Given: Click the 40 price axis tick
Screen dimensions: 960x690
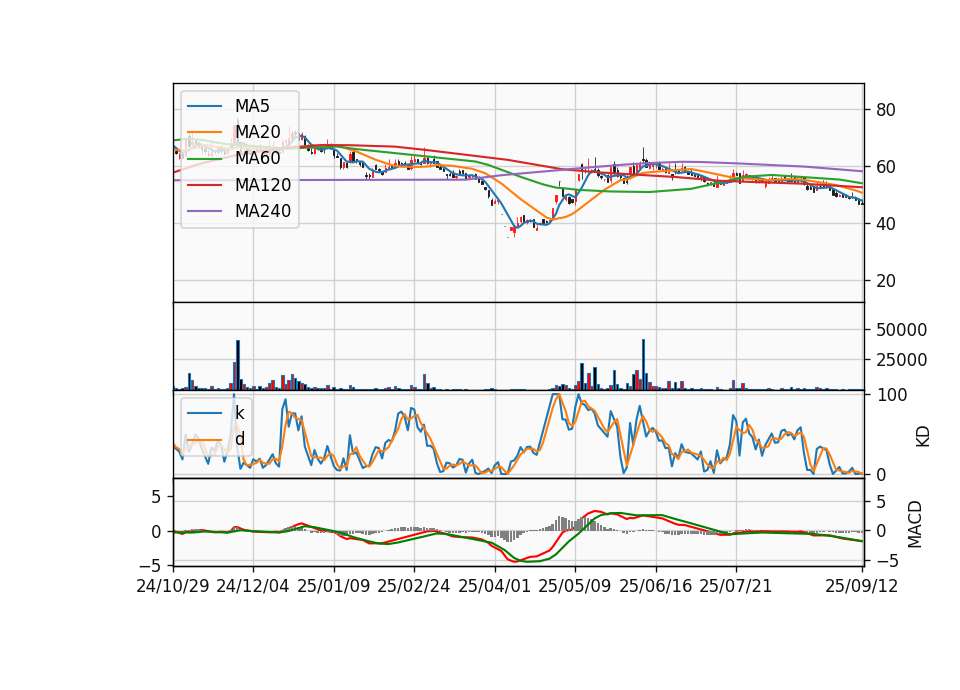Looking at the screenshot, I should (886, 224).
